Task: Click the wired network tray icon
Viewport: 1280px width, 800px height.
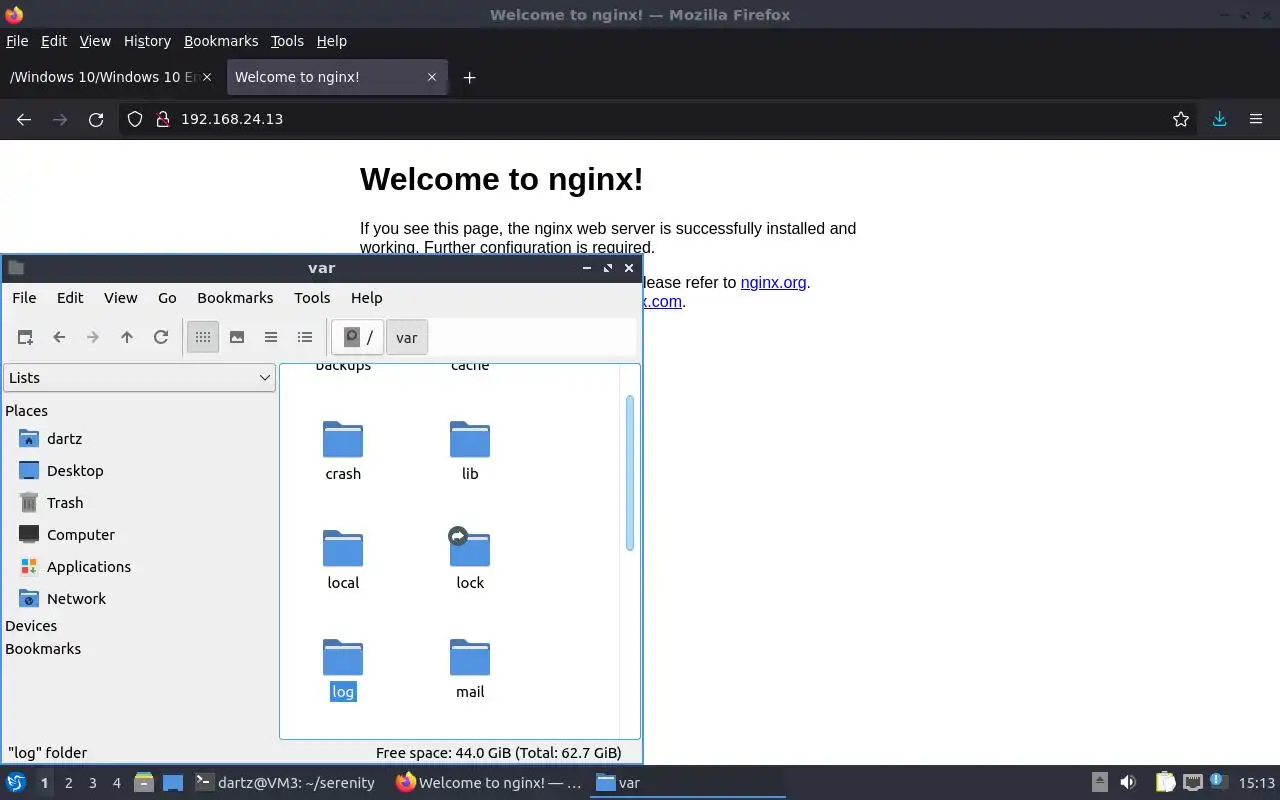Action: pos(1192,783)
